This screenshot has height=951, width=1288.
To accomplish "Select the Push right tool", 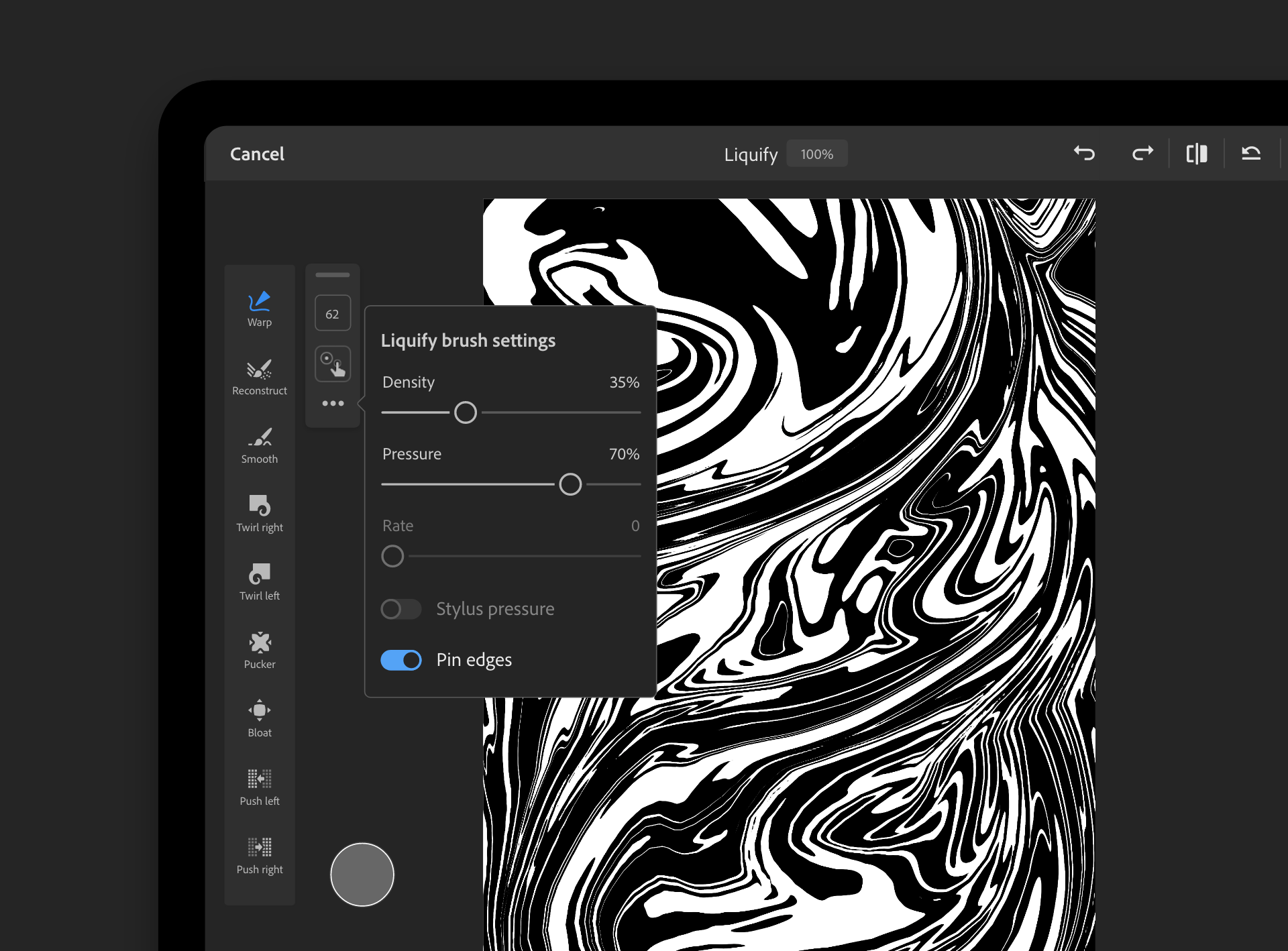I will tap(259, 856).
